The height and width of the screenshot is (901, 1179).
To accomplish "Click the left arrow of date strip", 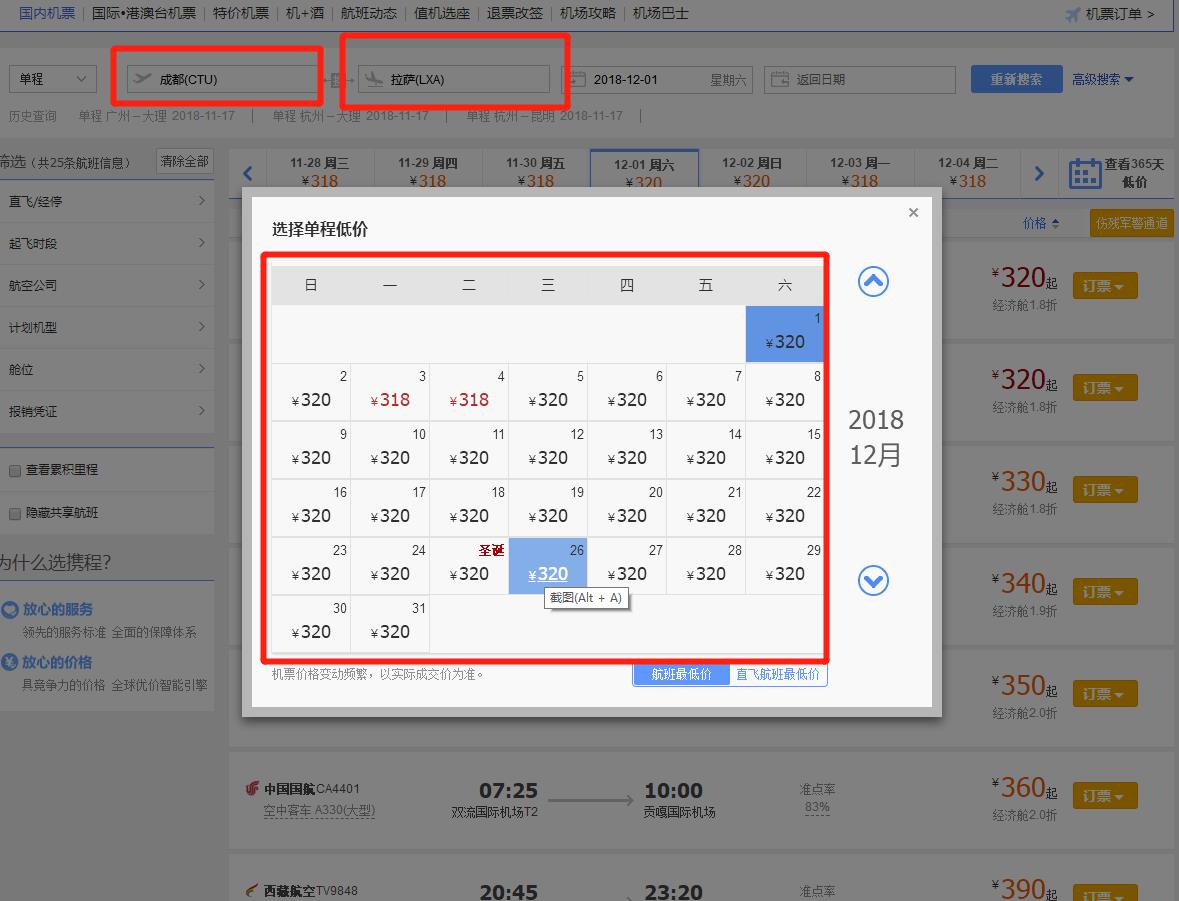I will (x=248, y=174).
